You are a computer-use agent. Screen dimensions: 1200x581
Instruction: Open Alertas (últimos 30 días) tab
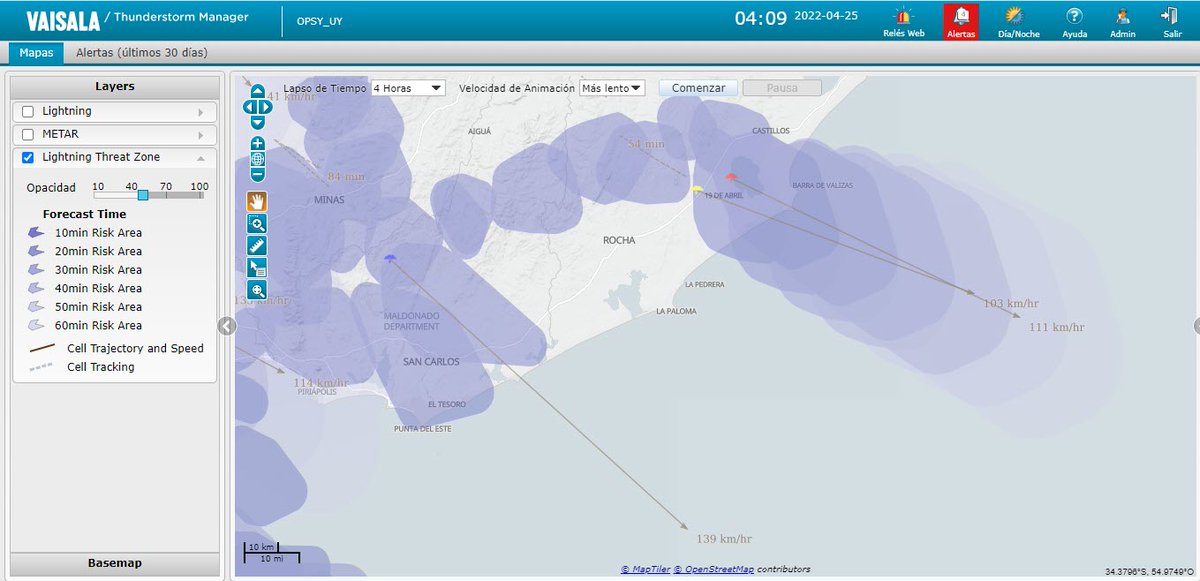[142, 53]
